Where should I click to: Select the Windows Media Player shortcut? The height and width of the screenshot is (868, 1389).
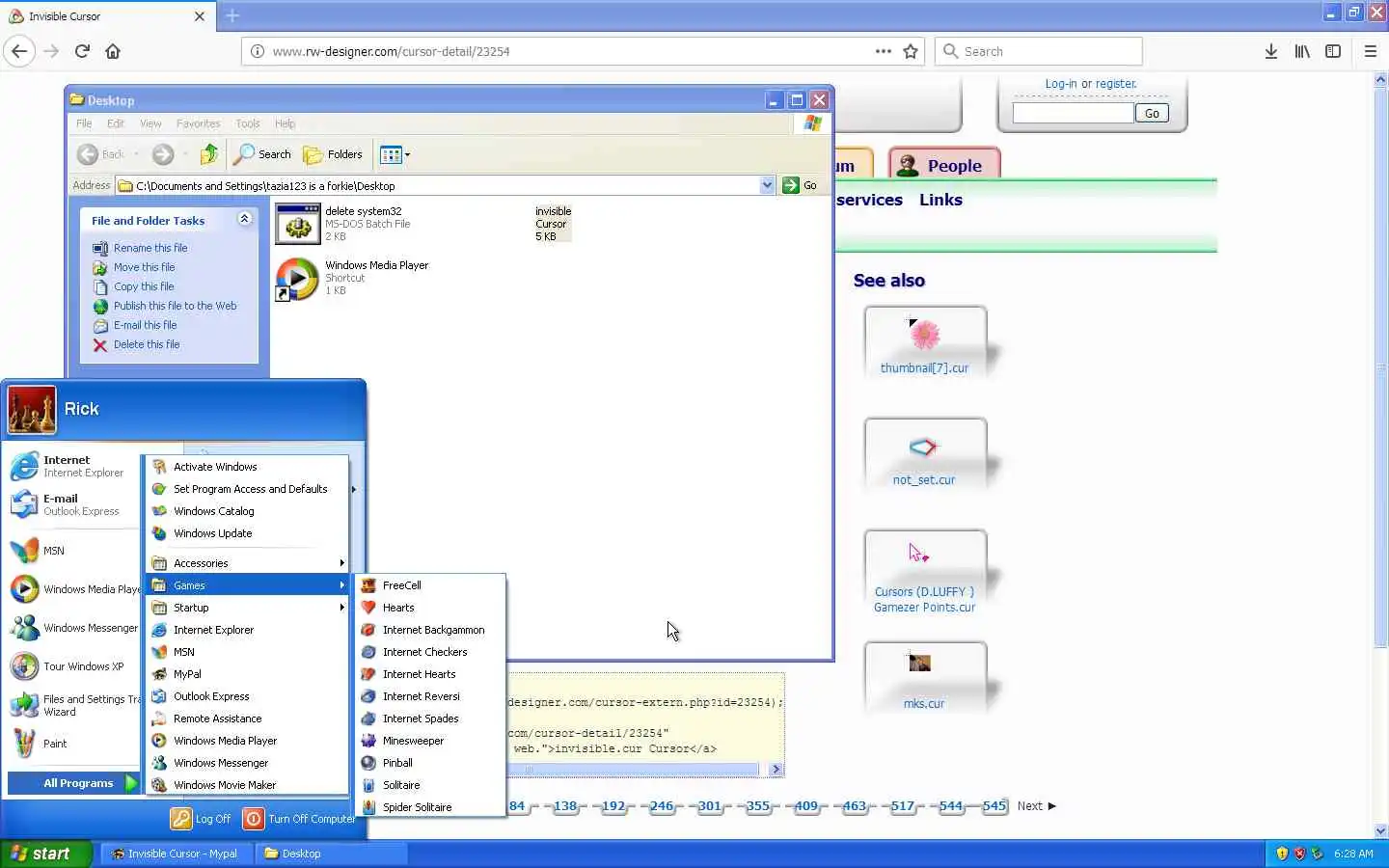pos(353,278)
